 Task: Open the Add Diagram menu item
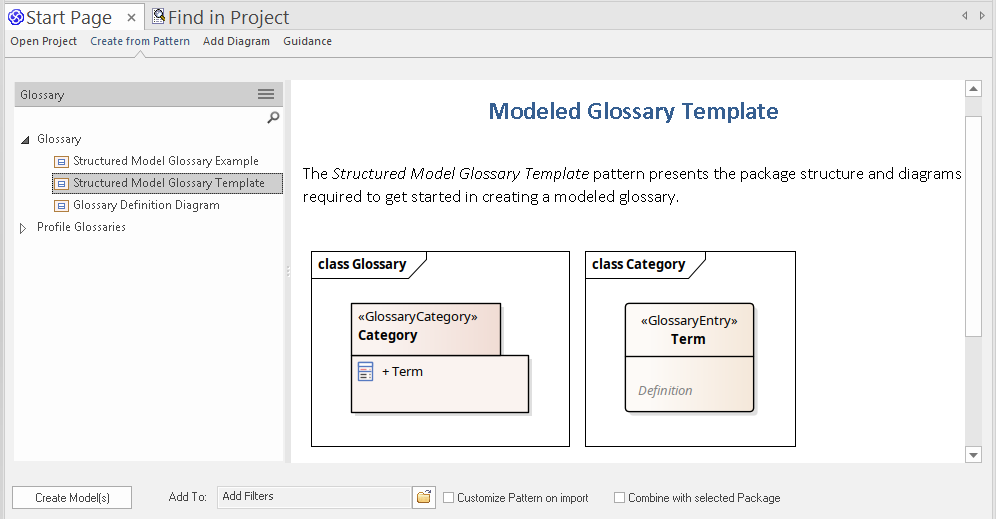236,41
